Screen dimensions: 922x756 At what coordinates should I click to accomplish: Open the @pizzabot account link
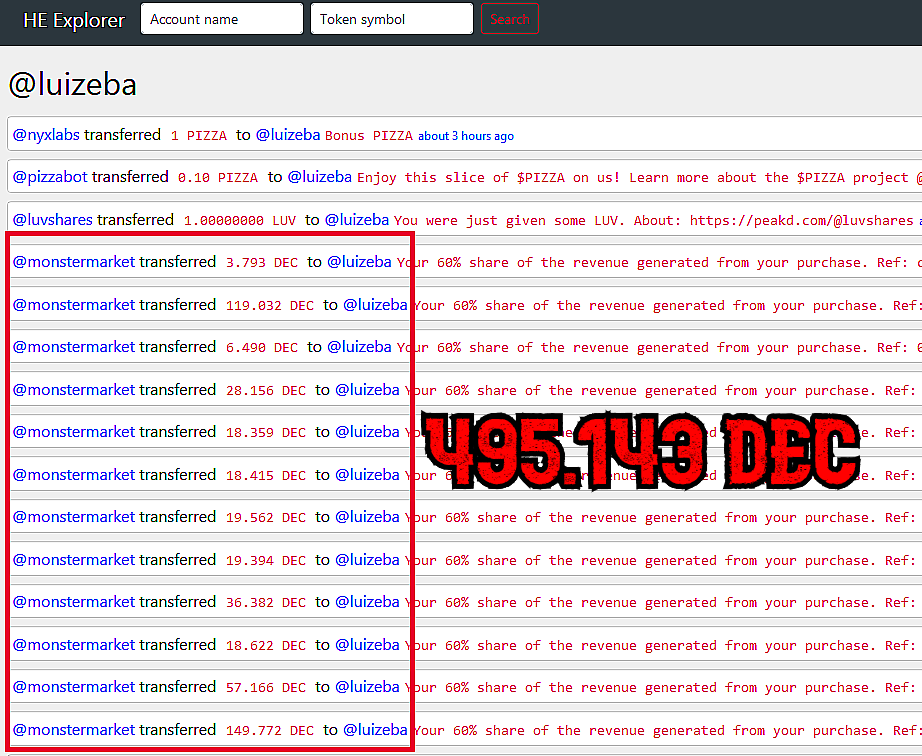pyautogui.click(x=50, y=177)
